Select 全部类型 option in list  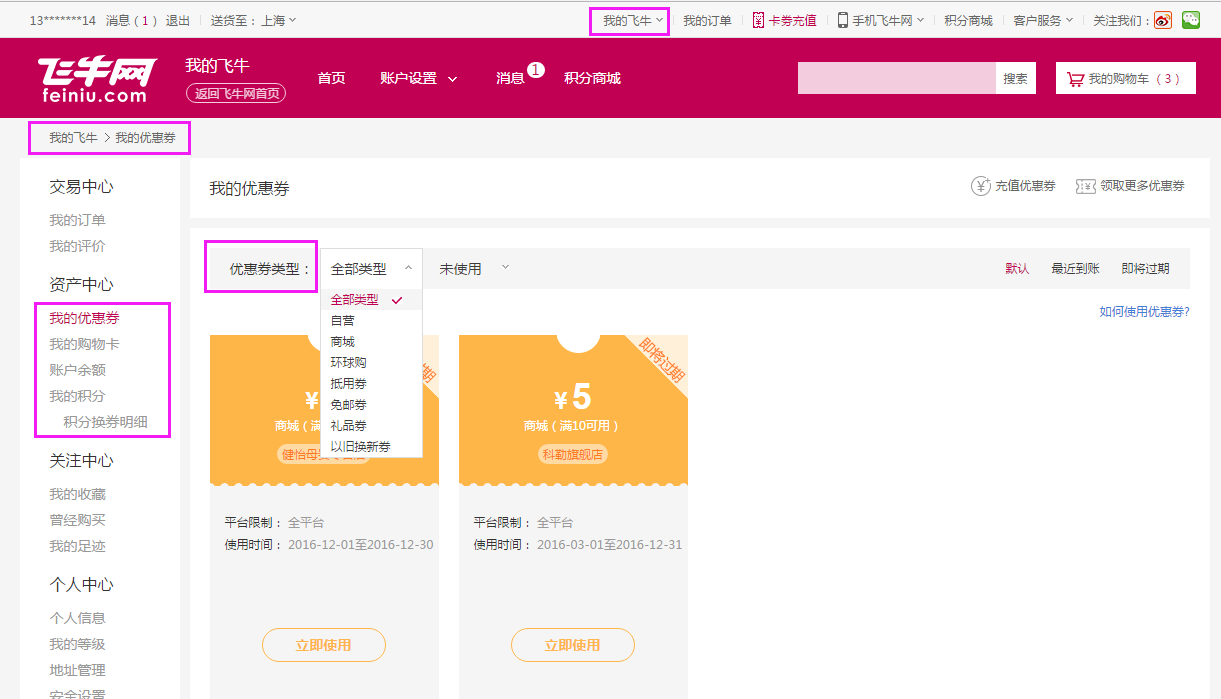372,300
